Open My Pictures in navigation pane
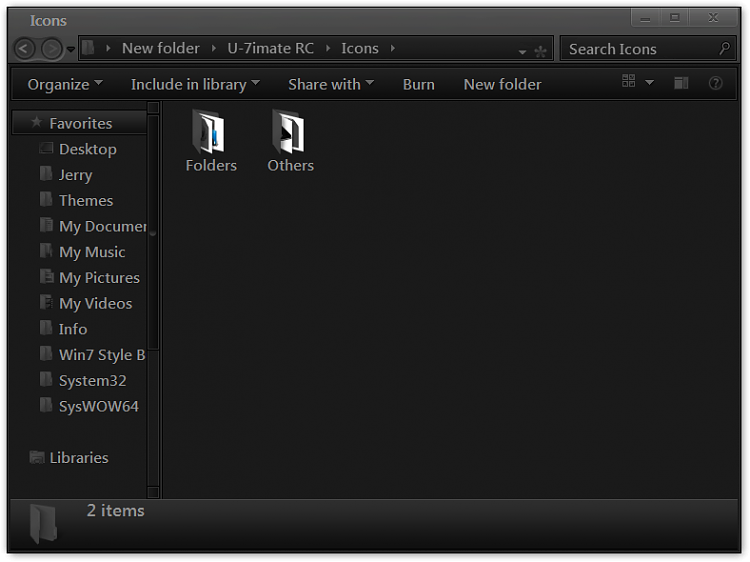The image size is (750, 562). pyautogui.click(x=99, y=278)
